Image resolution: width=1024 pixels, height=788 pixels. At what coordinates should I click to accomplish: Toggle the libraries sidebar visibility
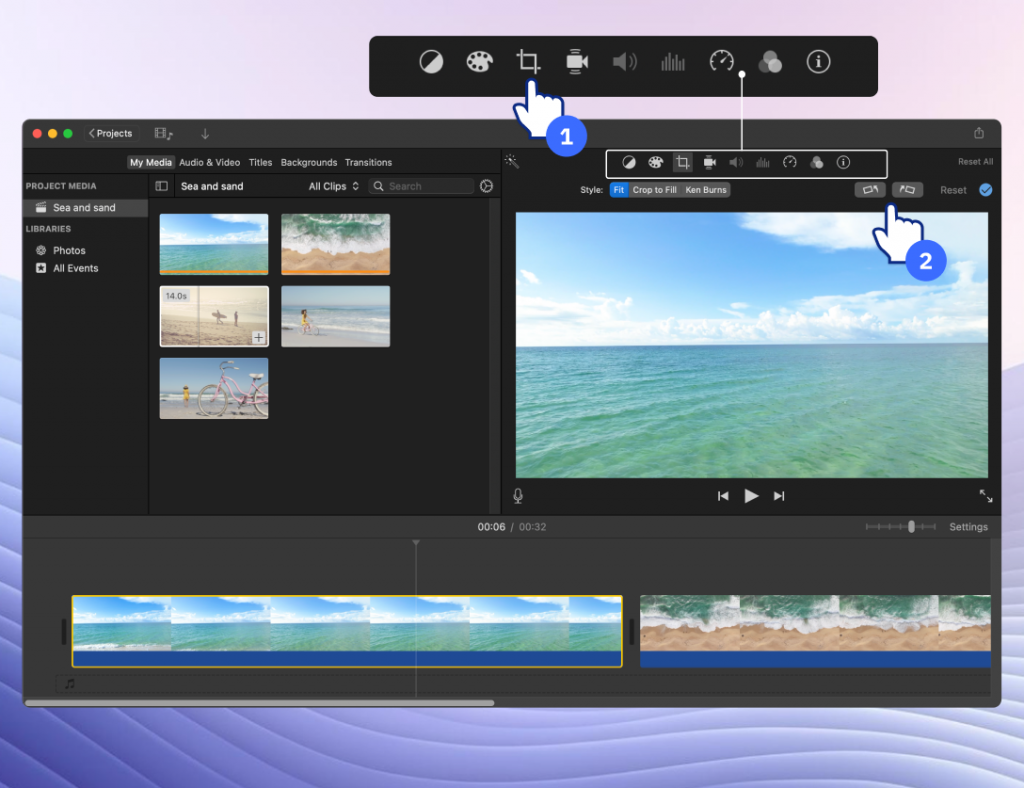[x=161, y=186]
